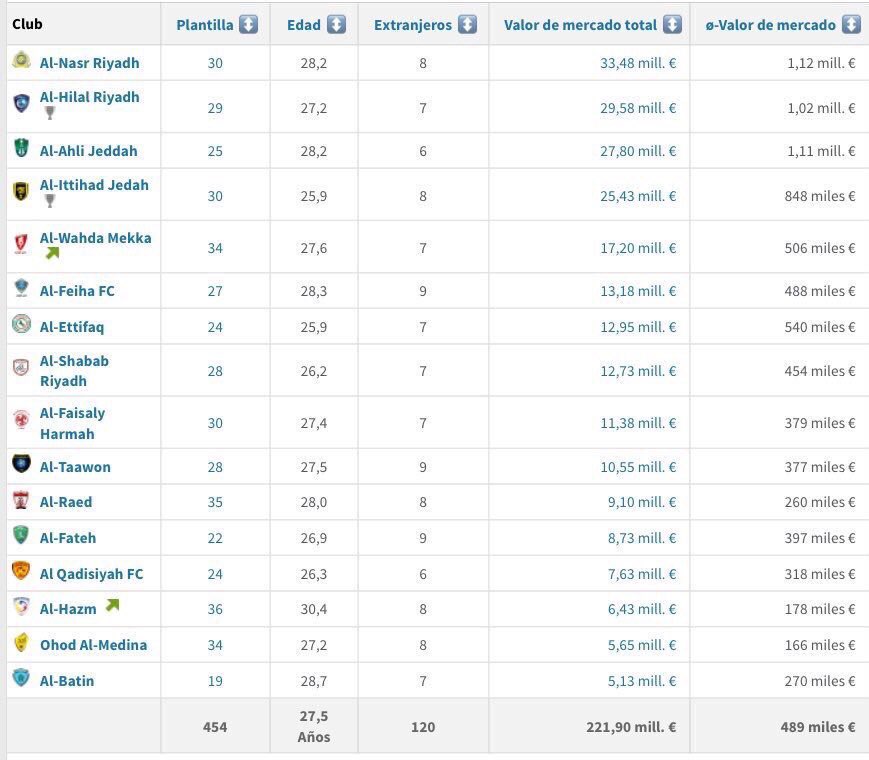
Task: Sort using the Valor de mercado total arrow
Action: (672, 24)
